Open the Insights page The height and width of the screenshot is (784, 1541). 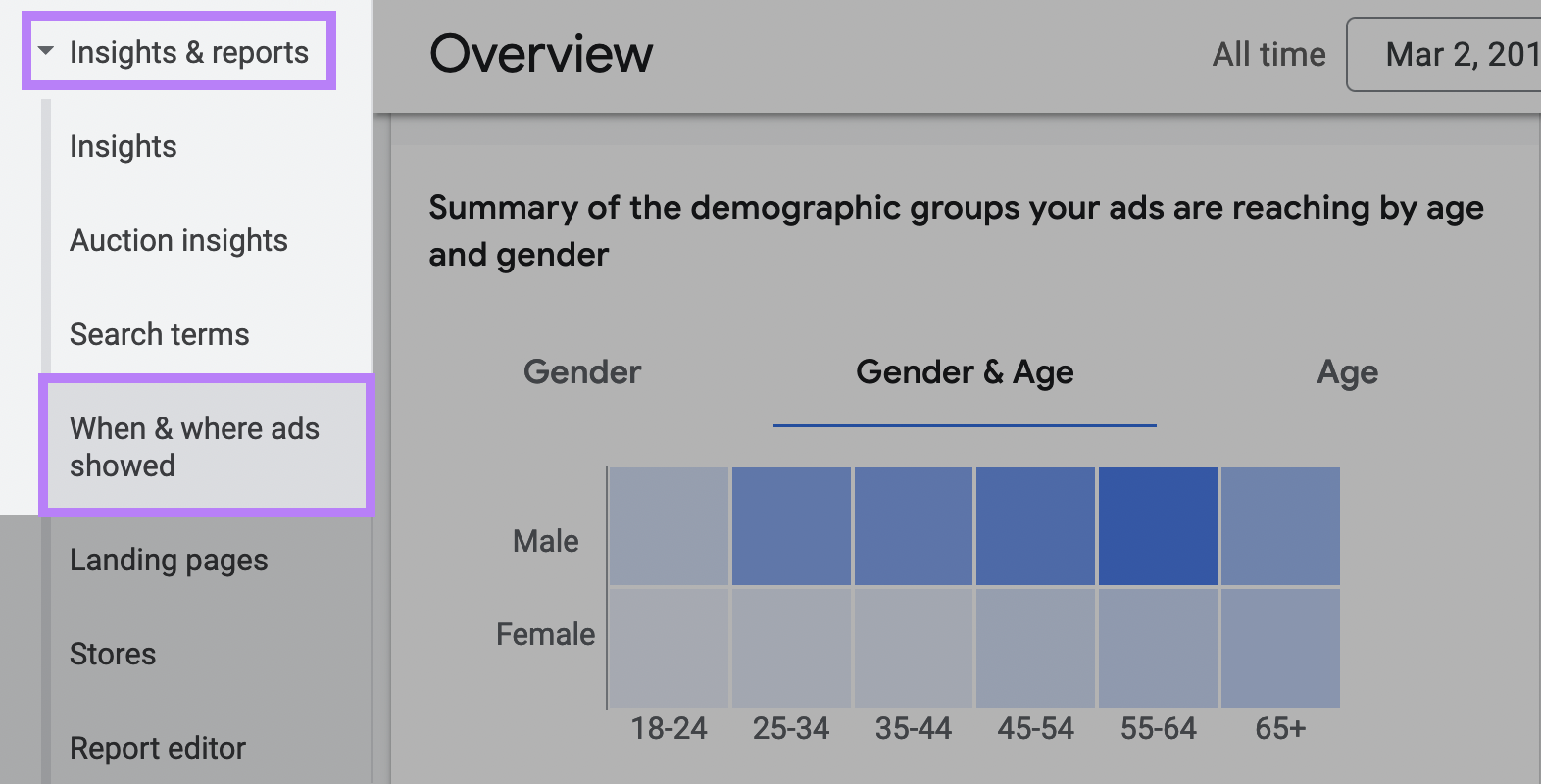124,146
